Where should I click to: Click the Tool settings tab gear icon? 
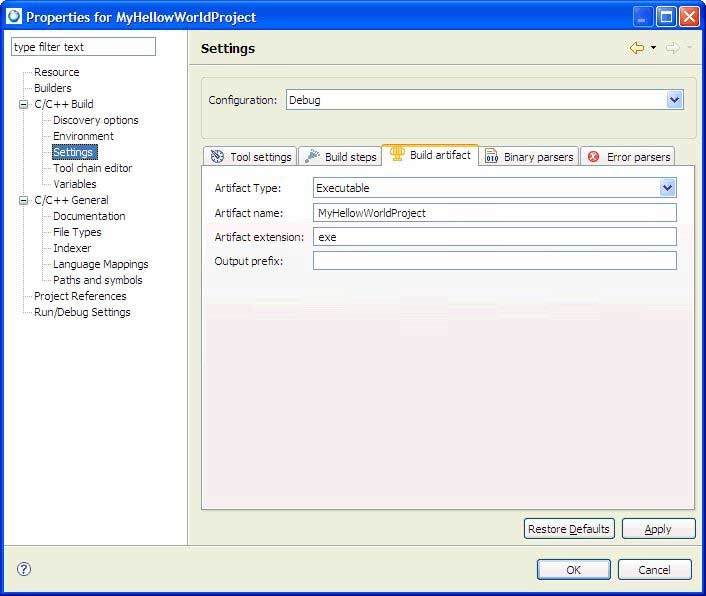(x=217, y=157)
